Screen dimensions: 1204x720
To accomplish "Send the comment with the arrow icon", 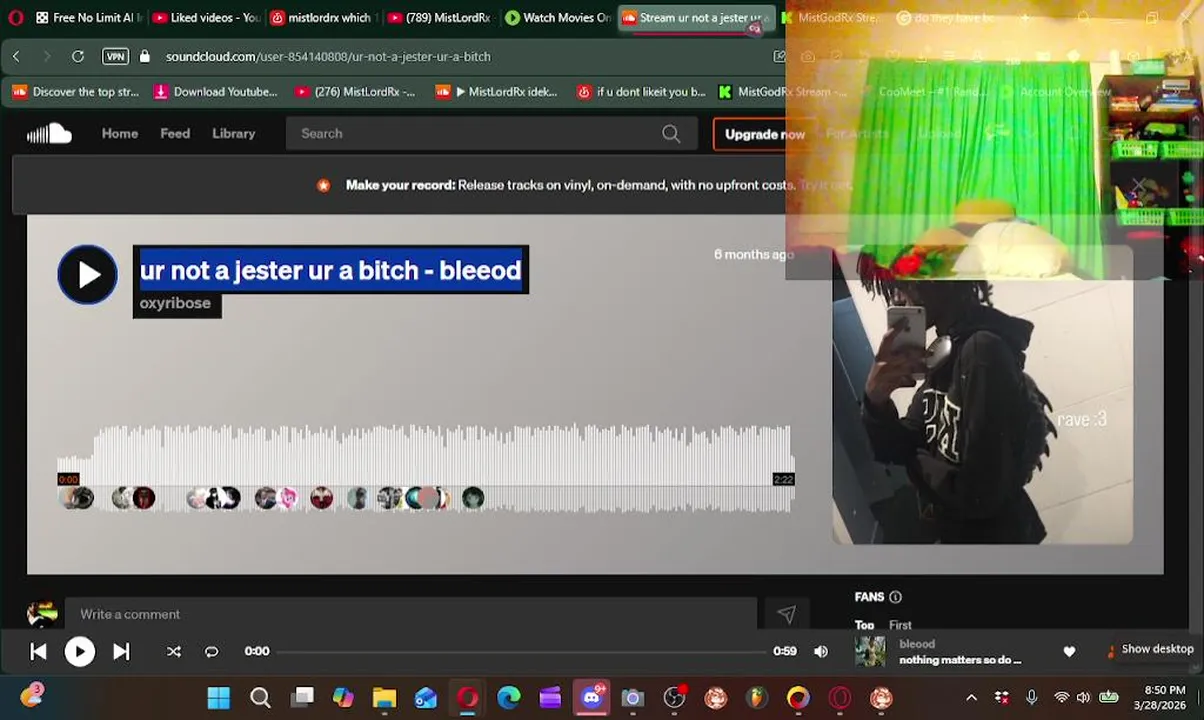I will (786, 615).
